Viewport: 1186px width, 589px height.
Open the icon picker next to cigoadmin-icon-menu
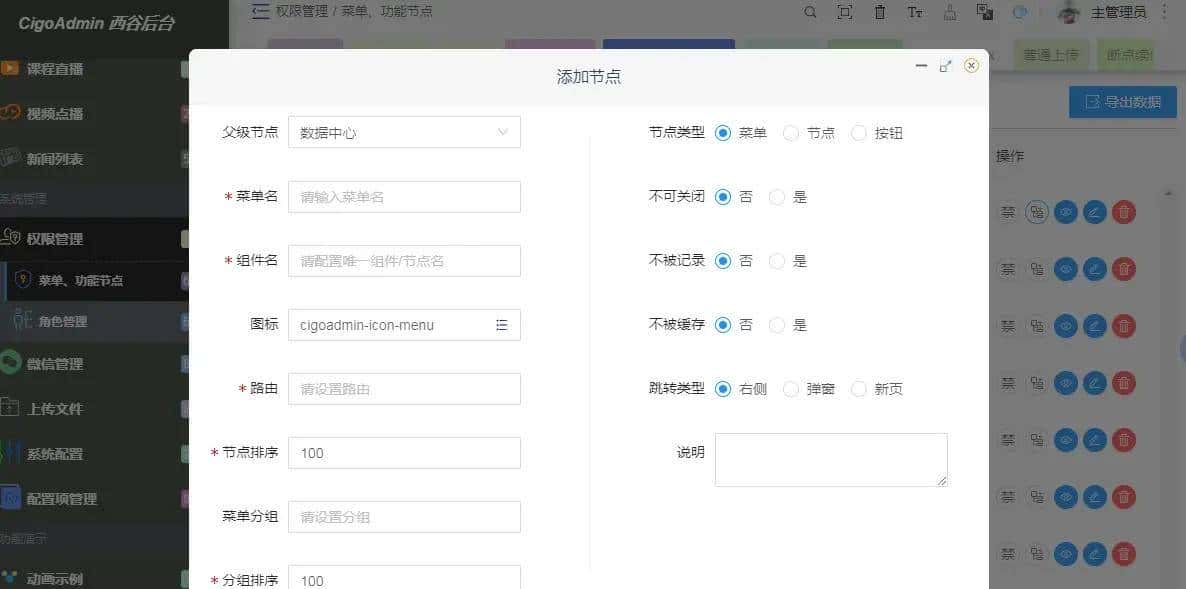coord(503,325)
